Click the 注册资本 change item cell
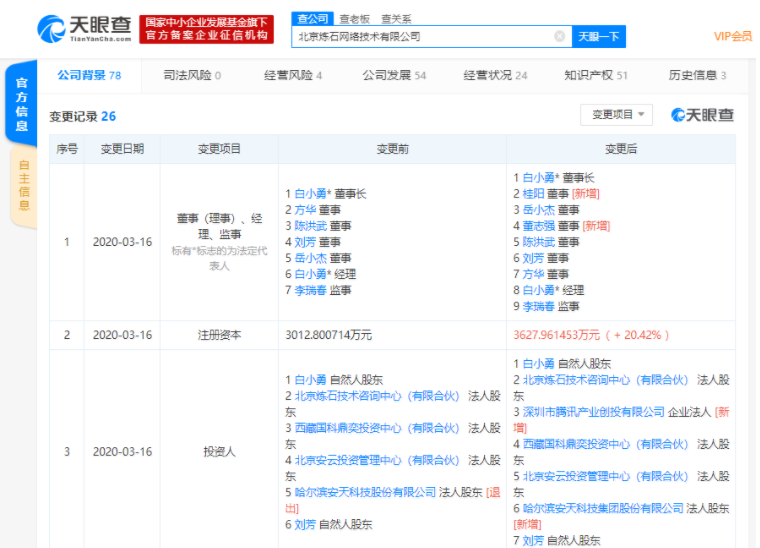This screenshot has width=760, height=548. [x=219, y=335]
